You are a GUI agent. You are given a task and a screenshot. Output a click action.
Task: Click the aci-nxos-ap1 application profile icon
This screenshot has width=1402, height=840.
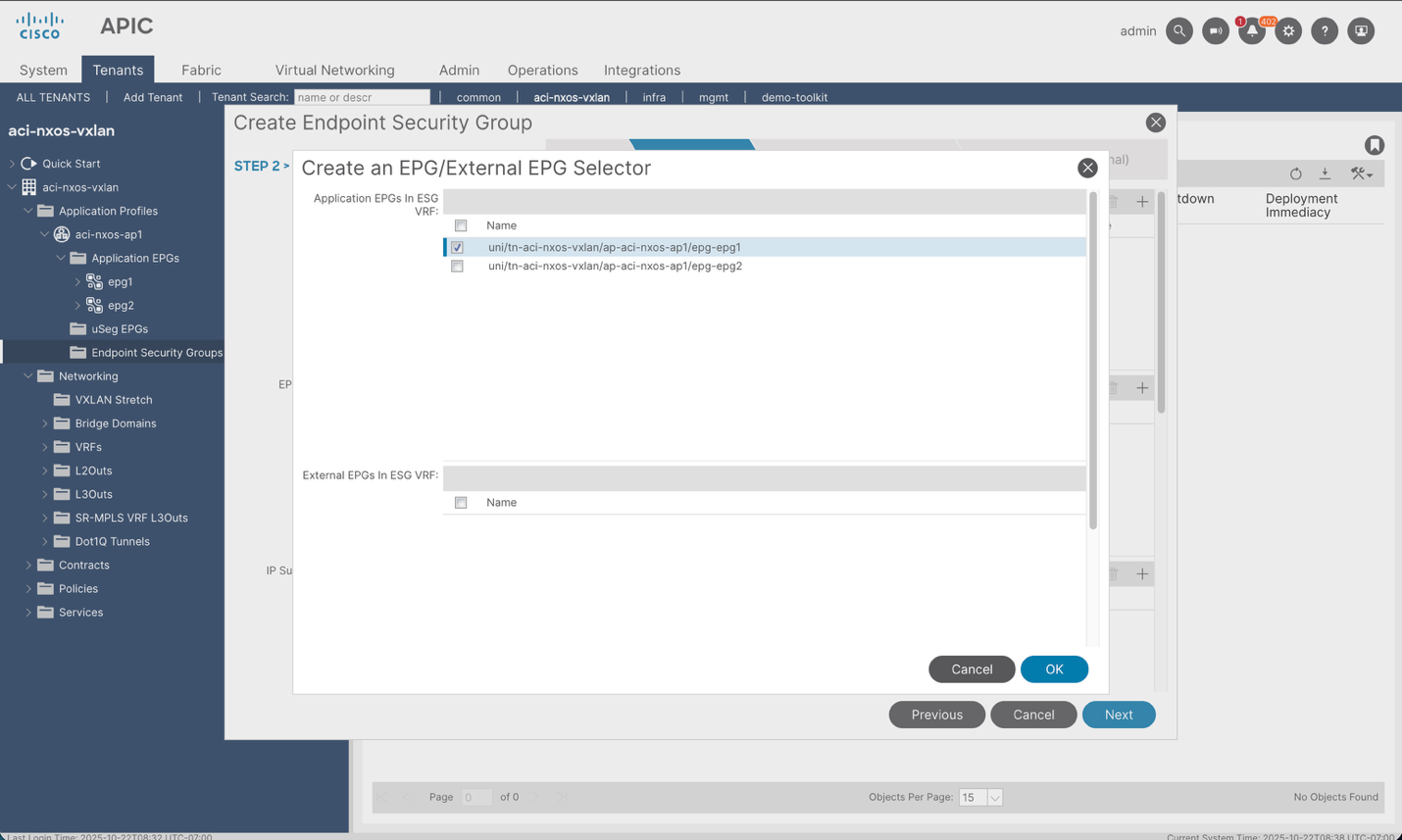(x=62, y=234)
